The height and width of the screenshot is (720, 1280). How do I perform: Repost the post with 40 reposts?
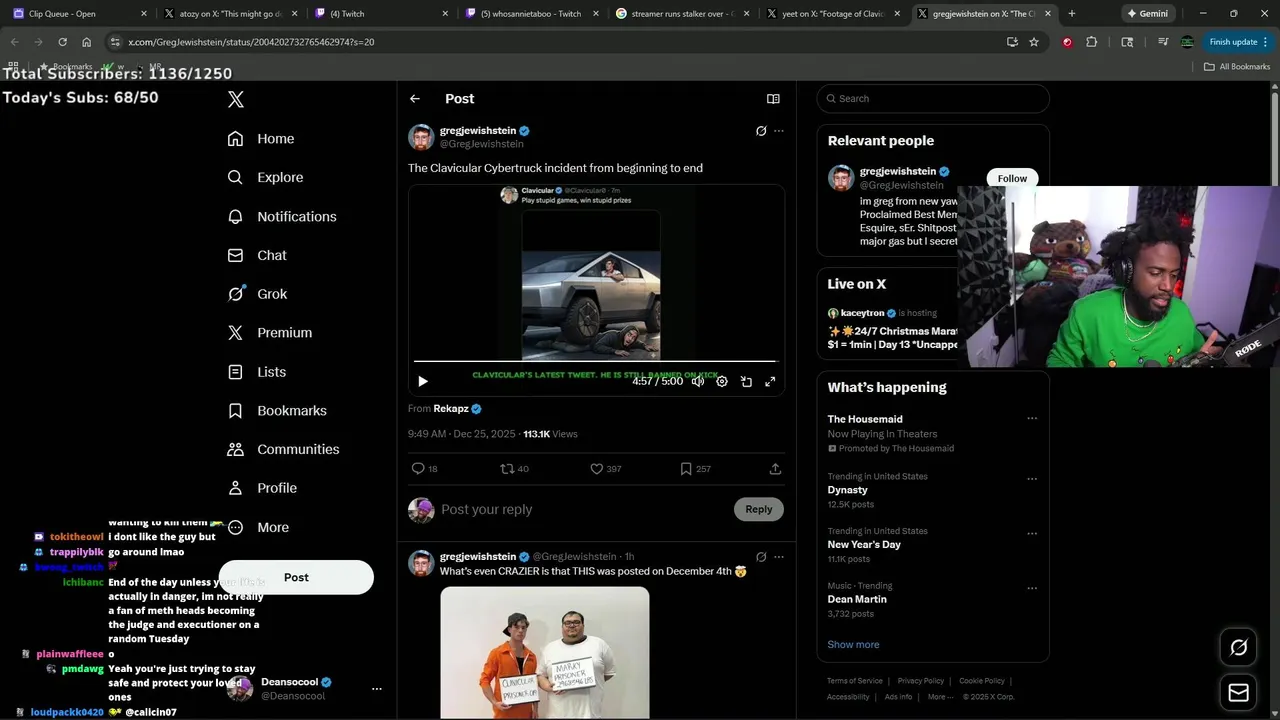[515, 468]
